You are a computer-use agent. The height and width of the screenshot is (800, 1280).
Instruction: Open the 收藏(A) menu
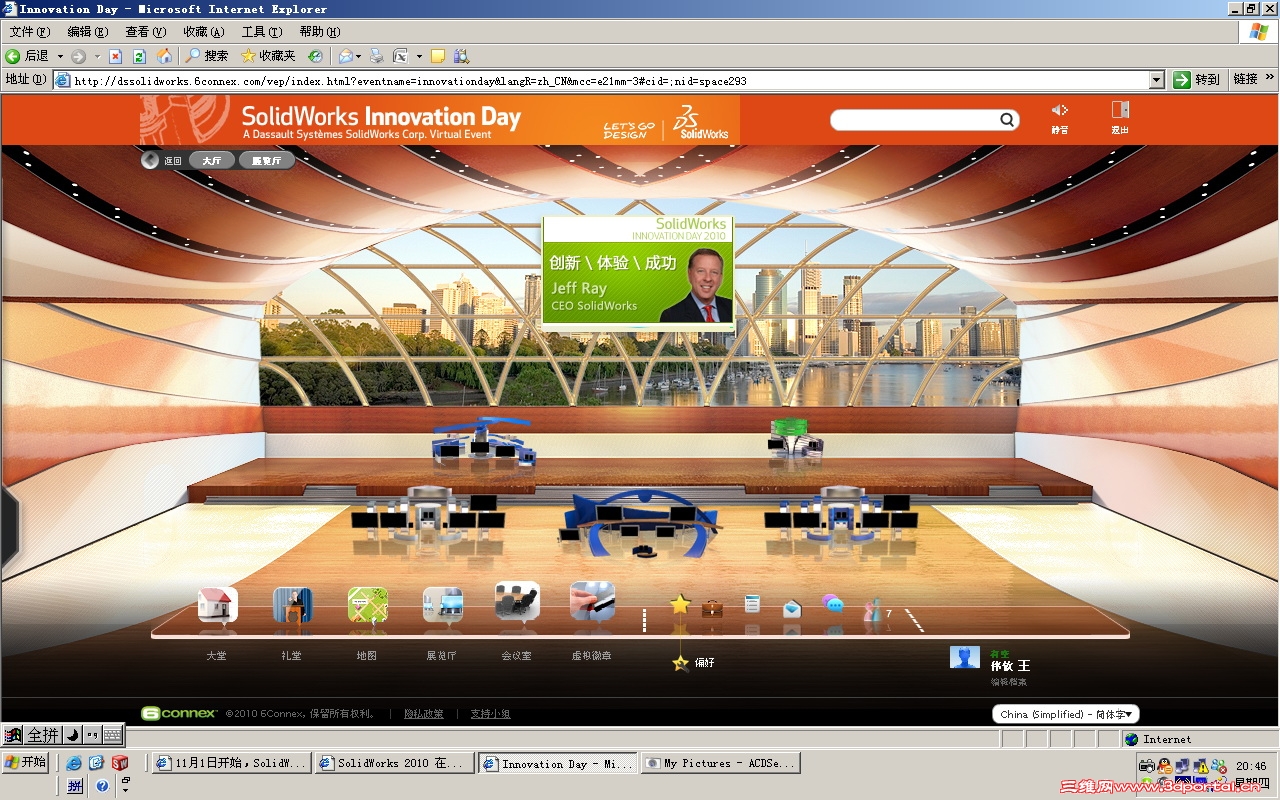point(204,32)
